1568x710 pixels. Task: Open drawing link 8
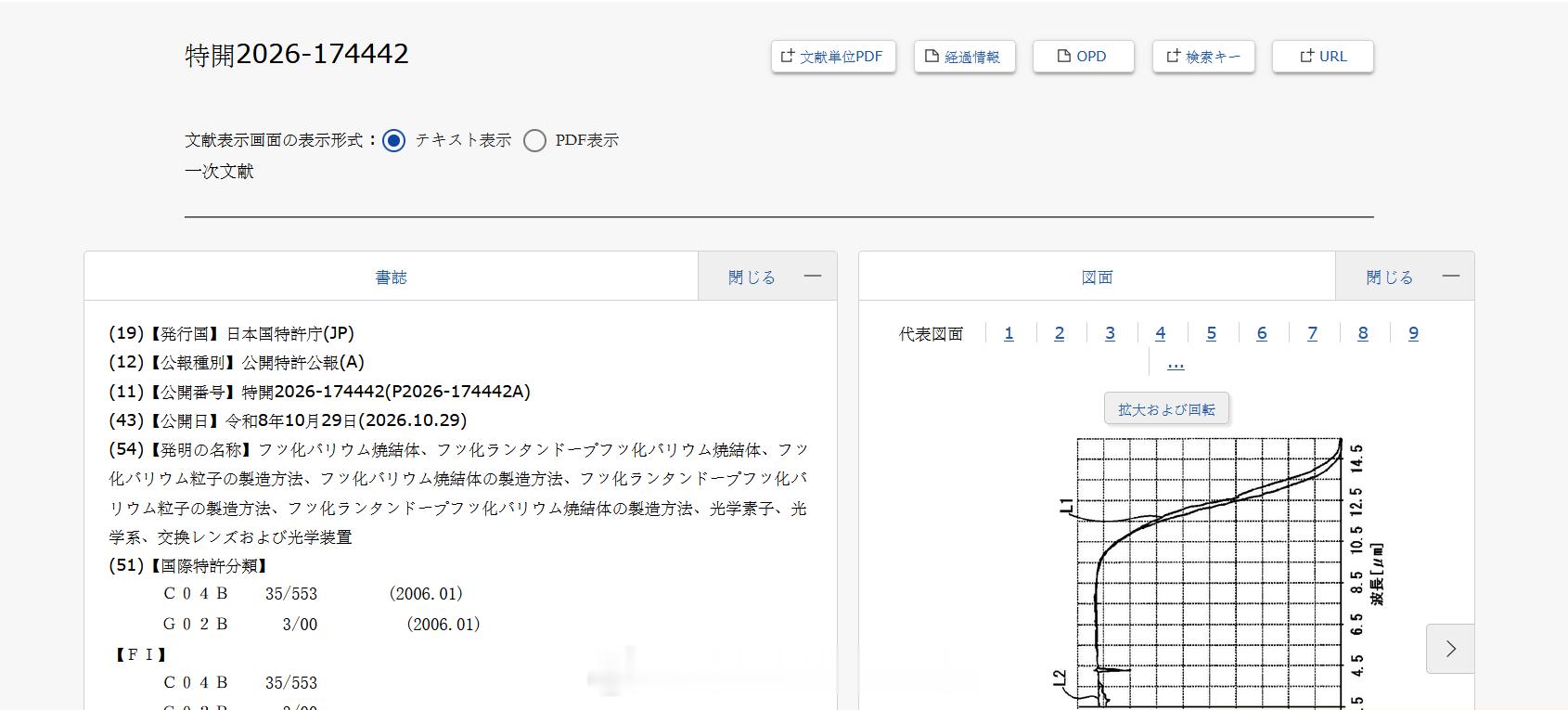coord(1363,333)
